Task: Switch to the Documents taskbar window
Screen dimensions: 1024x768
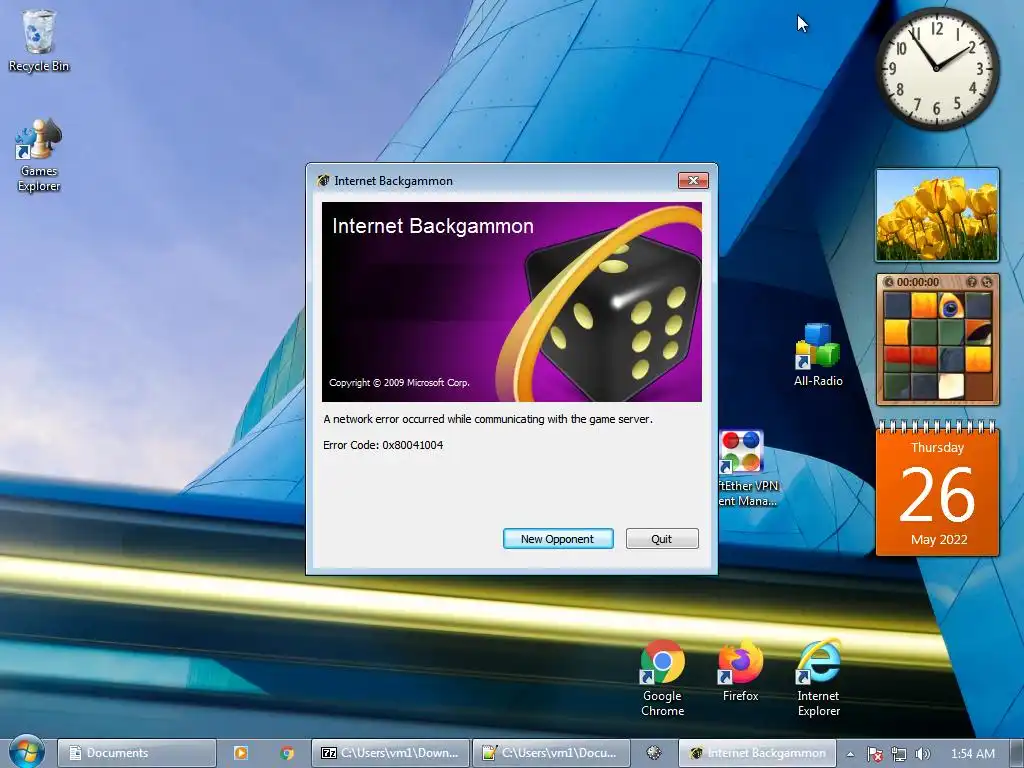Action: point(136,753)
